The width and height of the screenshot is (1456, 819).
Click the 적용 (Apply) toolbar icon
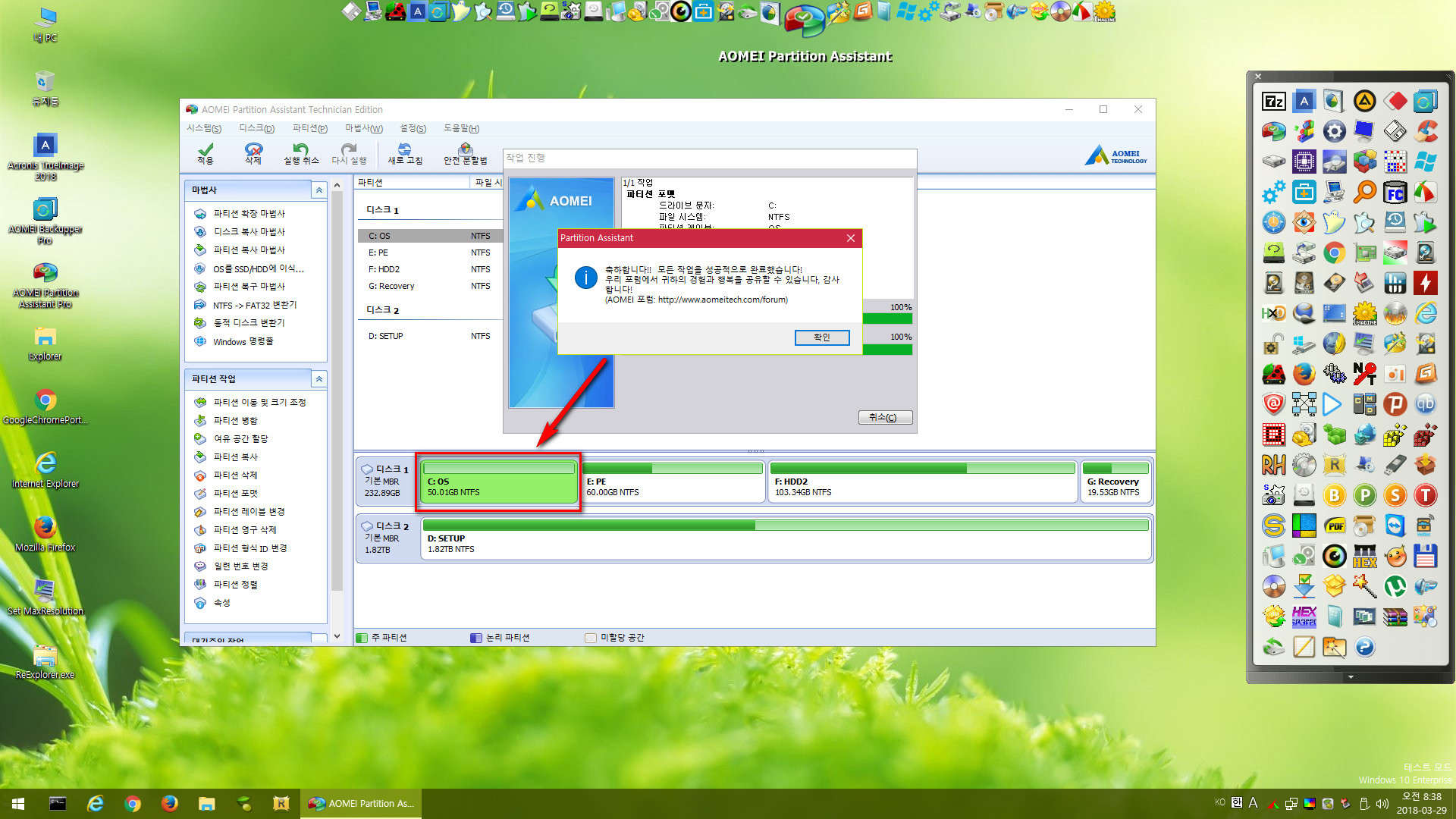[x=206, y=153]
